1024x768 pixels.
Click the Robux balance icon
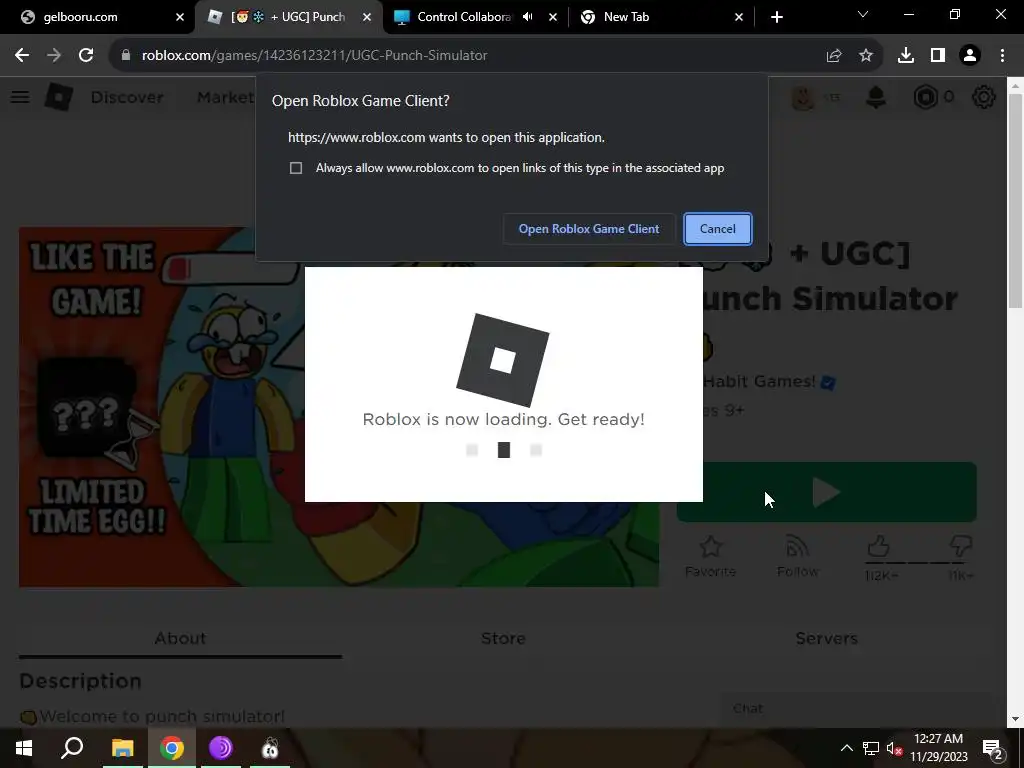tap(925, 97)
